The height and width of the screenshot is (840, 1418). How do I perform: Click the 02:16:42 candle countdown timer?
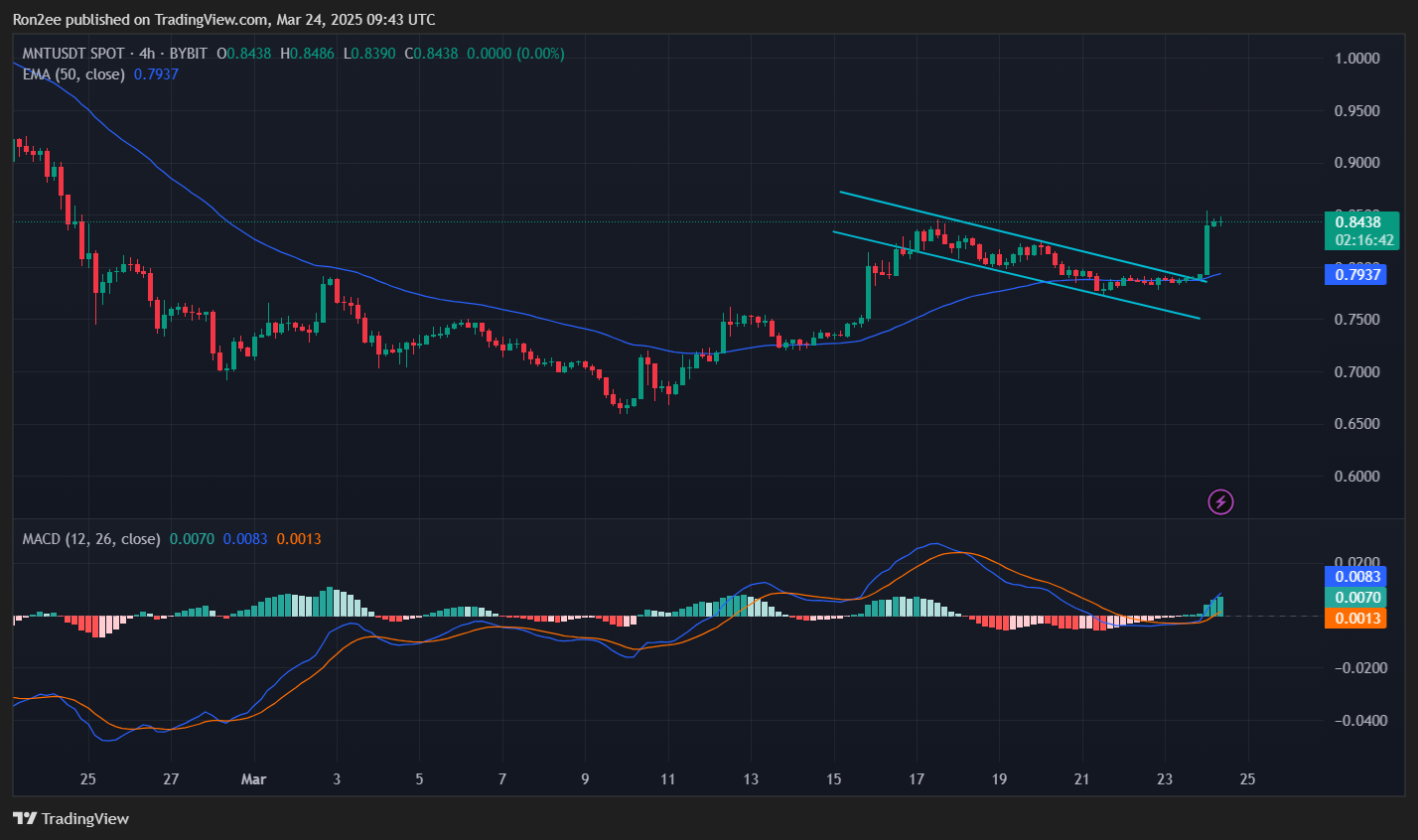click(x=1362, y=240)
